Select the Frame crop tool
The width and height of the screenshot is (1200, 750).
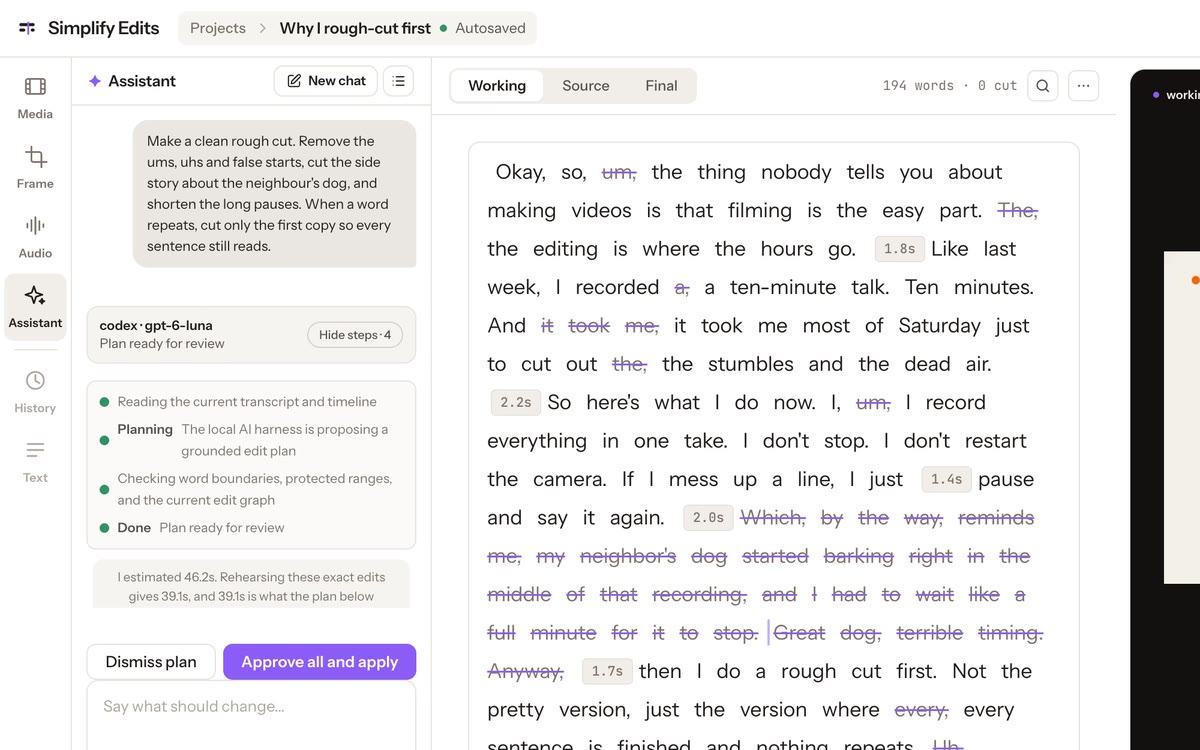click(x=35, y=168)
